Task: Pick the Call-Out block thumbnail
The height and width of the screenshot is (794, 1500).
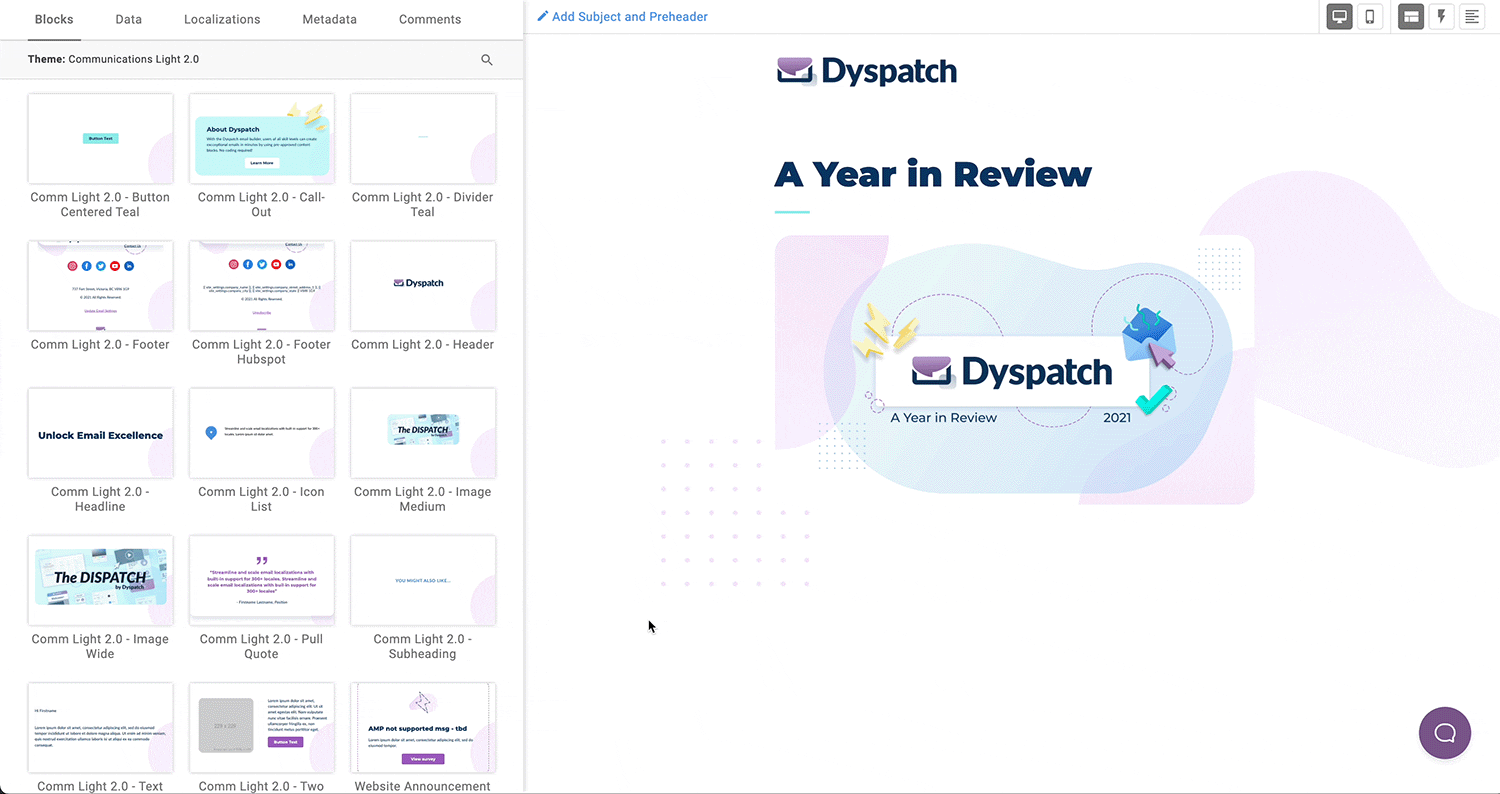Action: point(261,139)
